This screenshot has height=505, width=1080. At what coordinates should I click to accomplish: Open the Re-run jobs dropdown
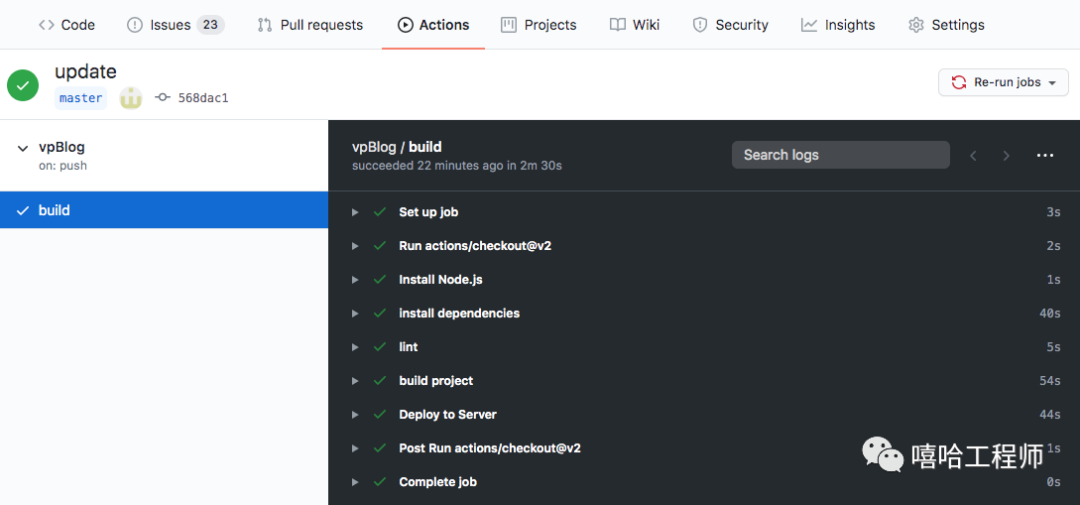point(1004,83)
